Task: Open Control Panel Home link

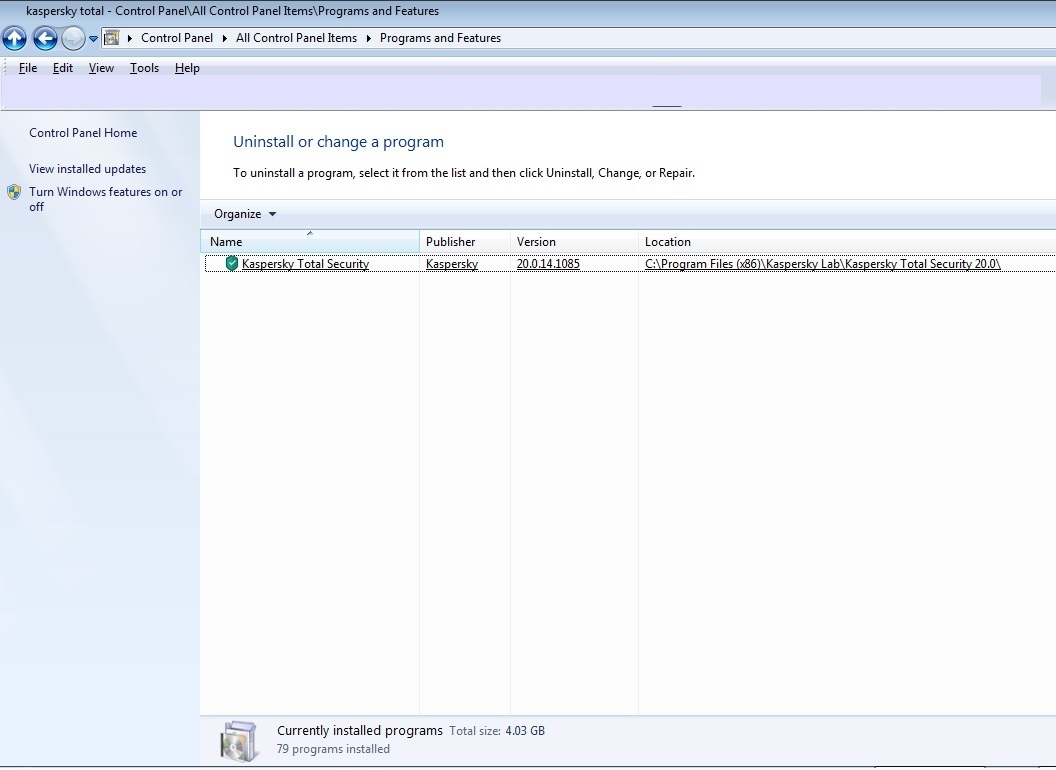Action: (83, 133)
